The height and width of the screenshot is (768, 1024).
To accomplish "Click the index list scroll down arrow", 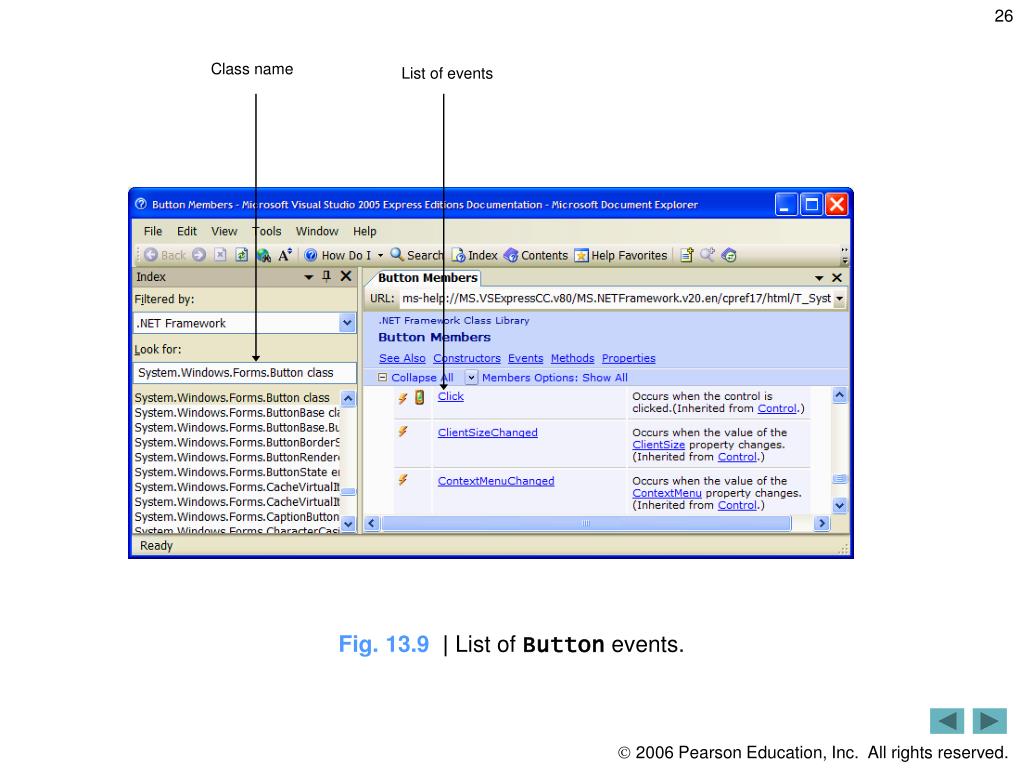I will (348, 524).
